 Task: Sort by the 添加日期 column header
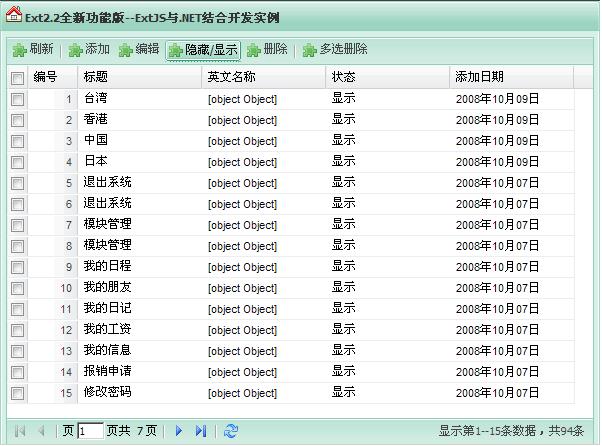tap(511, 77)
